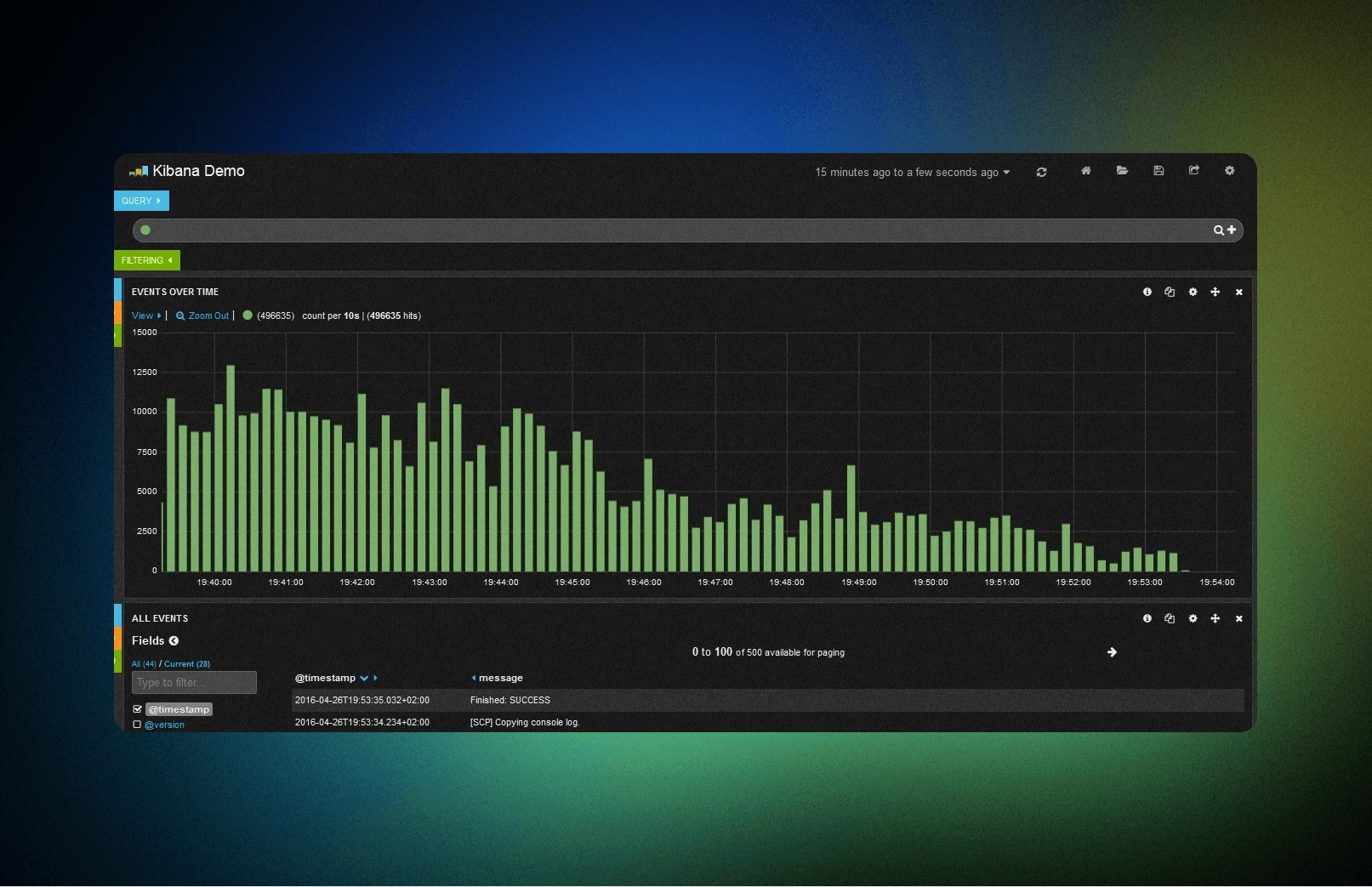
Task: Expand the QUERY section
Action: tap(141, 201)
